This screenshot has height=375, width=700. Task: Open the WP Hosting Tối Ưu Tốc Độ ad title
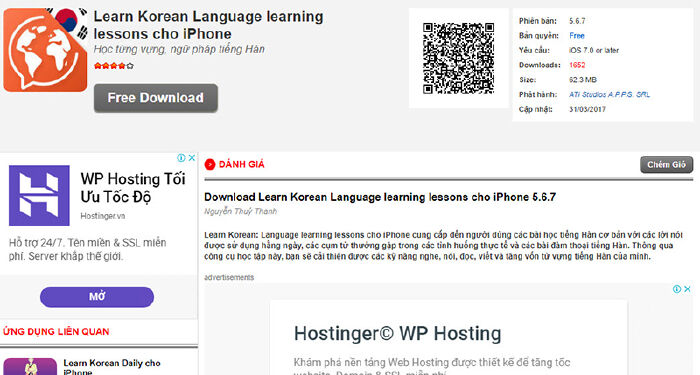point(133,188)
